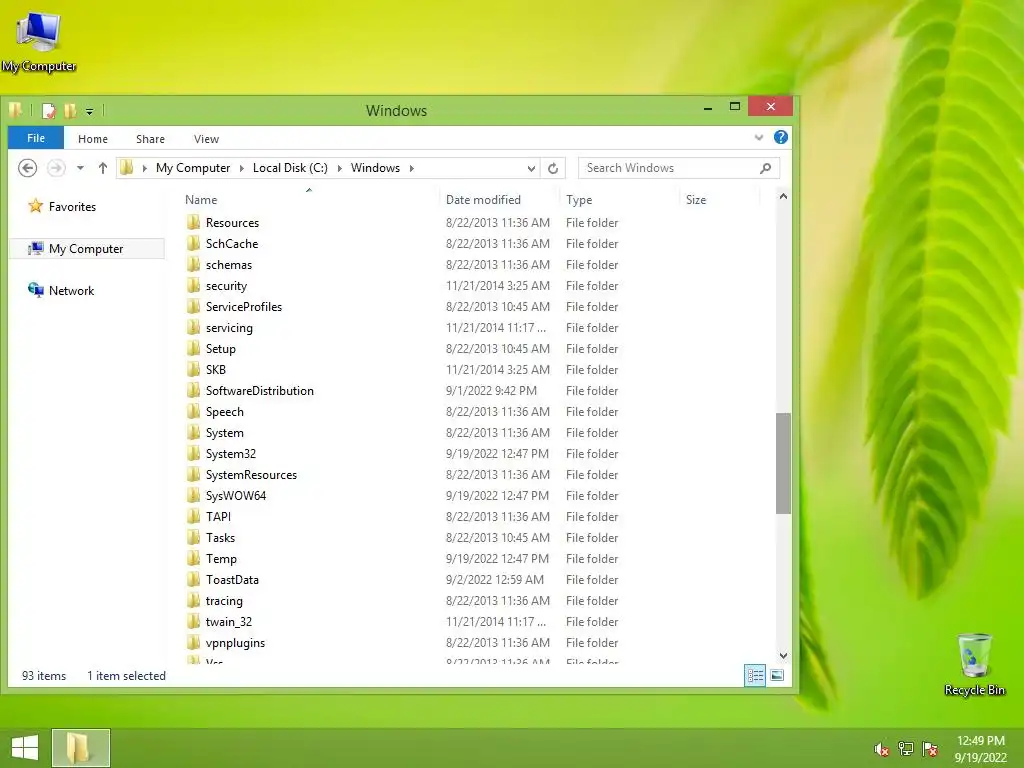This screenshot has width=1024, height=768.
Task: Click the scroll down arrow of file list
Action: click(783, 656)
